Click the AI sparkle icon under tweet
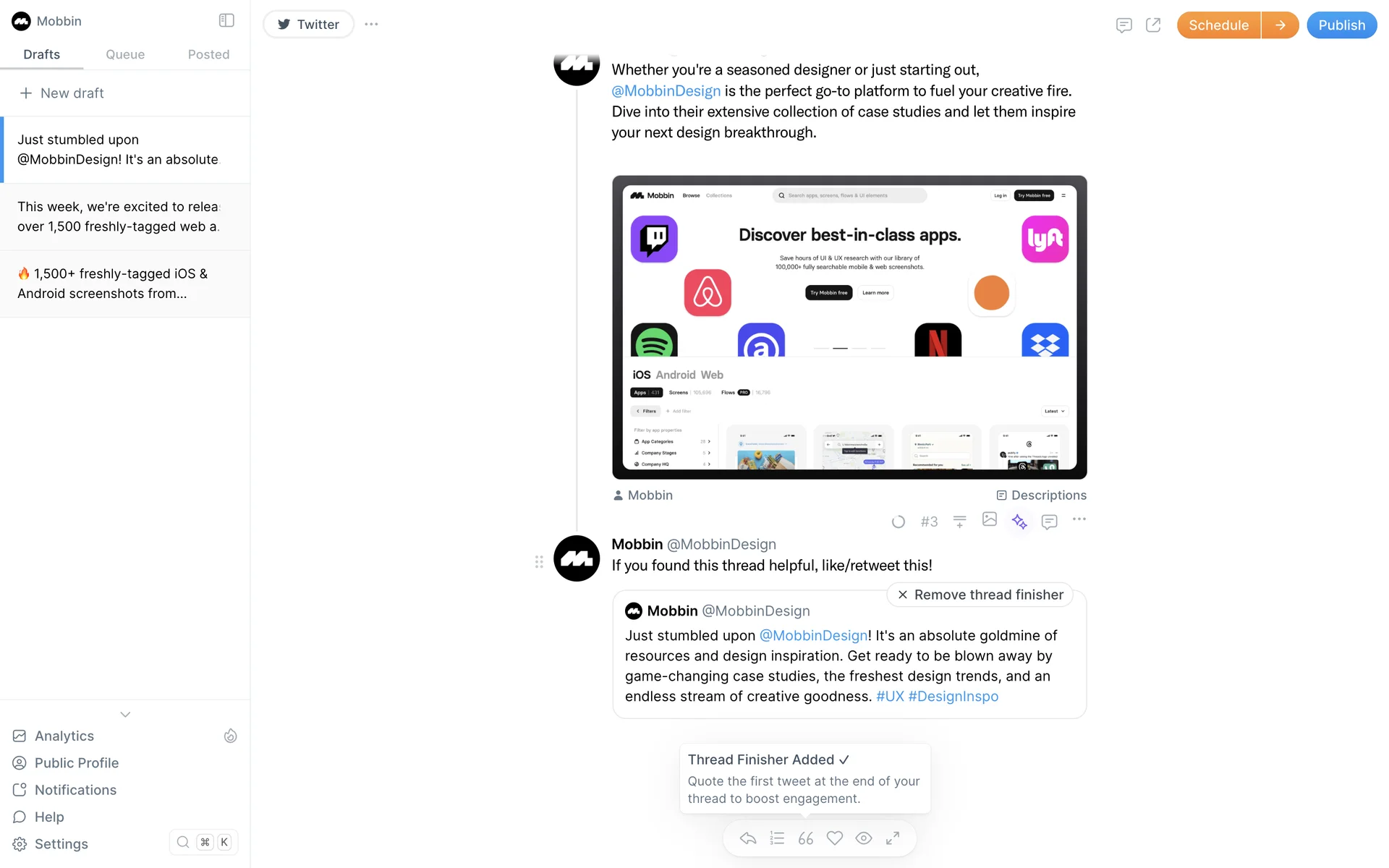 [x=1019, y=522]
